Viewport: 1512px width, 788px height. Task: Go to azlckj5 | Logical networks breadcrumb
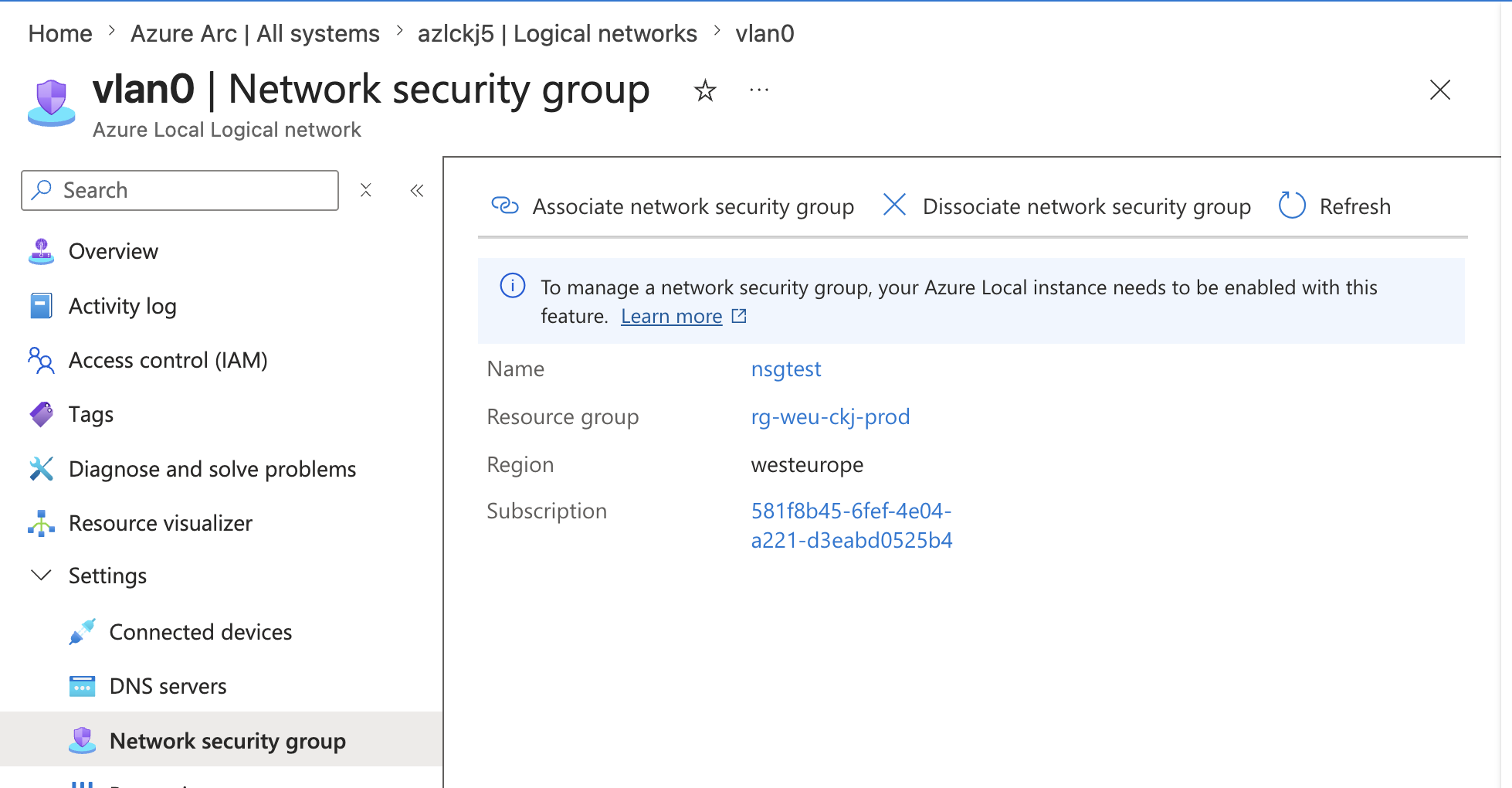coord(558,33)
